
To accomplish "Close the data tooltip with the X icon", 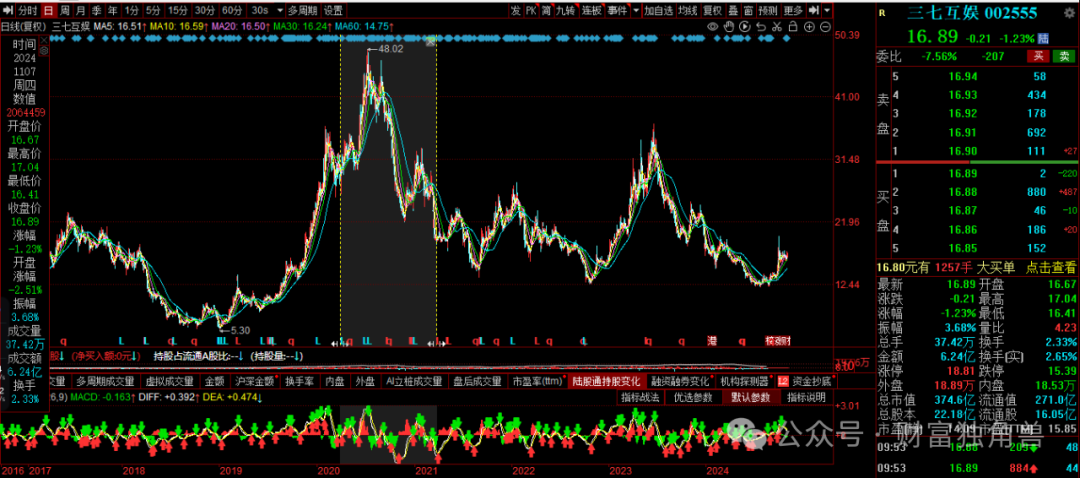I will coord(43,40).
